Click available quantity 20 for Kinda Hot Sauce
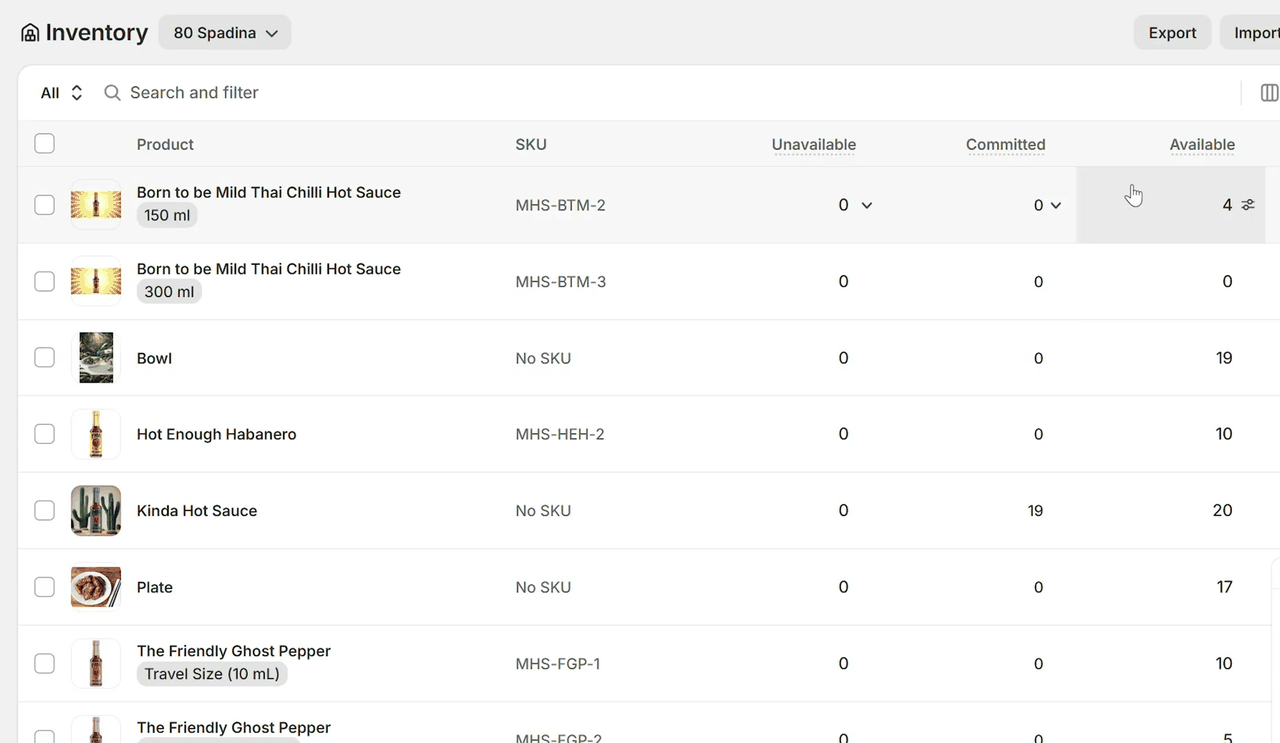 (1222, 511)
